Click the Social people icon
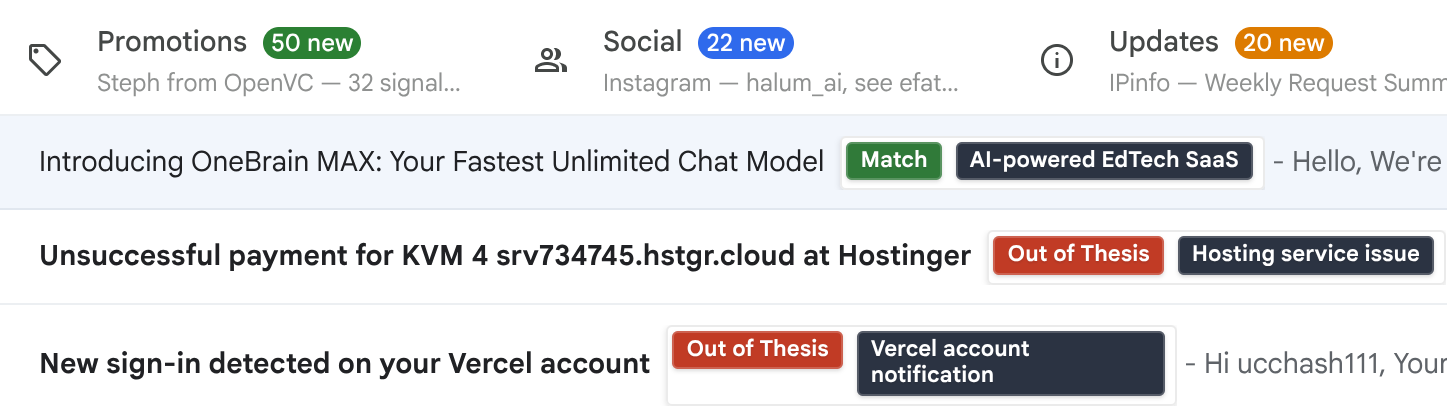Image resolution: width=1447 pixels, height=417 pixels. (x=550, y=61)
